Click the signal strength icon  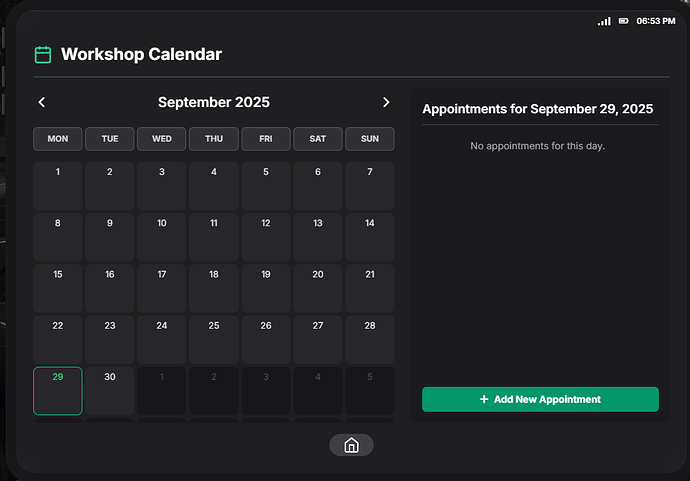(x=604, y=21)
